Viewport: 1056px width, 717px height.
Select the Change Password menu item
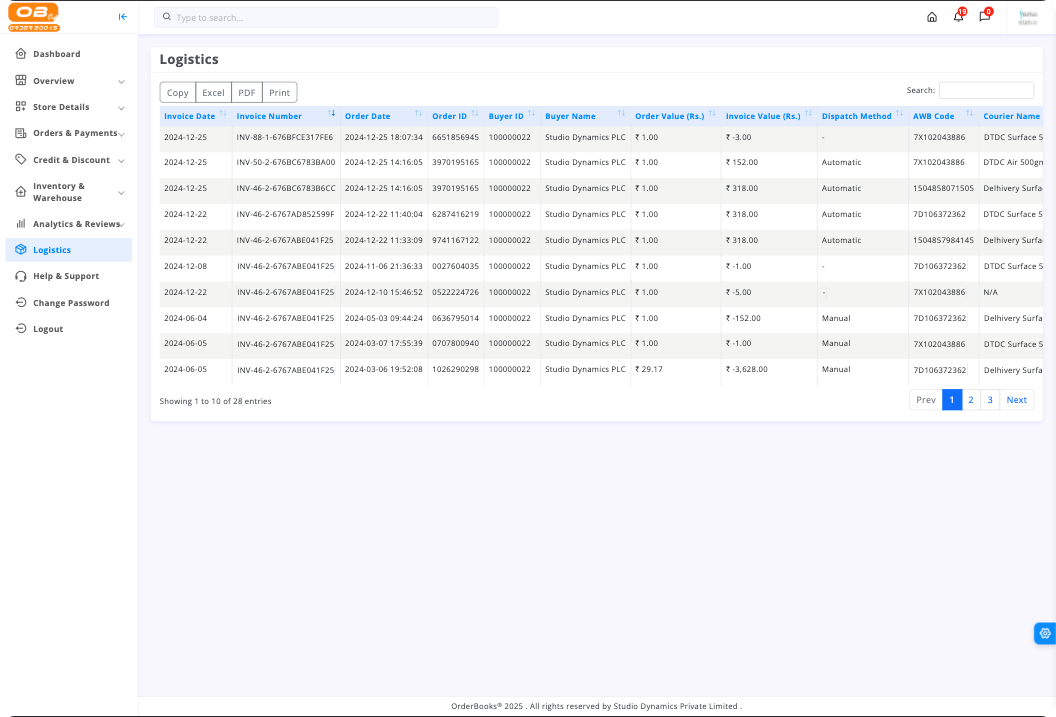(x=70, y=303)
